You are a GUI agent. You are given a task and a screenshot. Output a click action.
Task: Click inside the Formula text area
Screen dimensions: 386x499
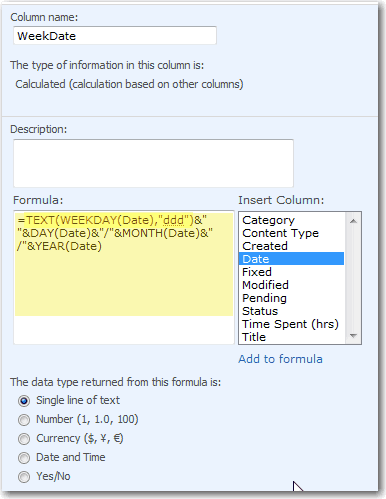tap(124, 277)
